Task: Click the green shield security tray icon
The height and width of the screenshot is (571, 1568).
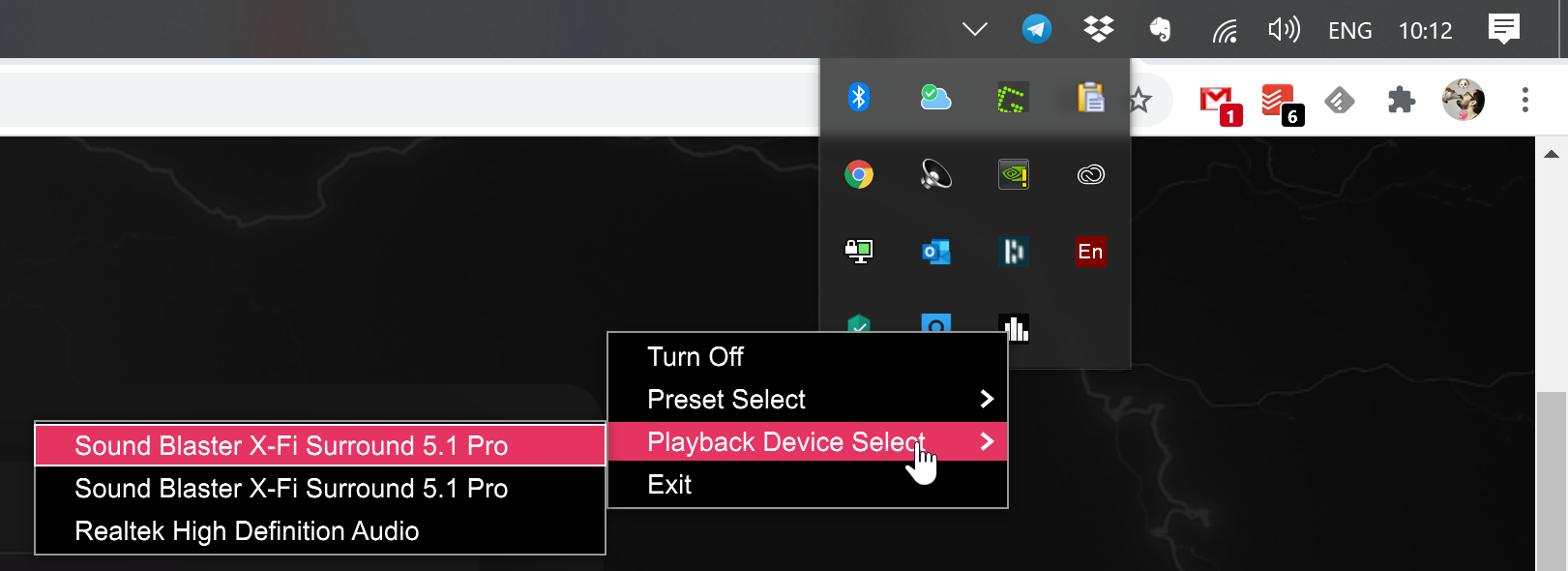Action: coord(859,323)
